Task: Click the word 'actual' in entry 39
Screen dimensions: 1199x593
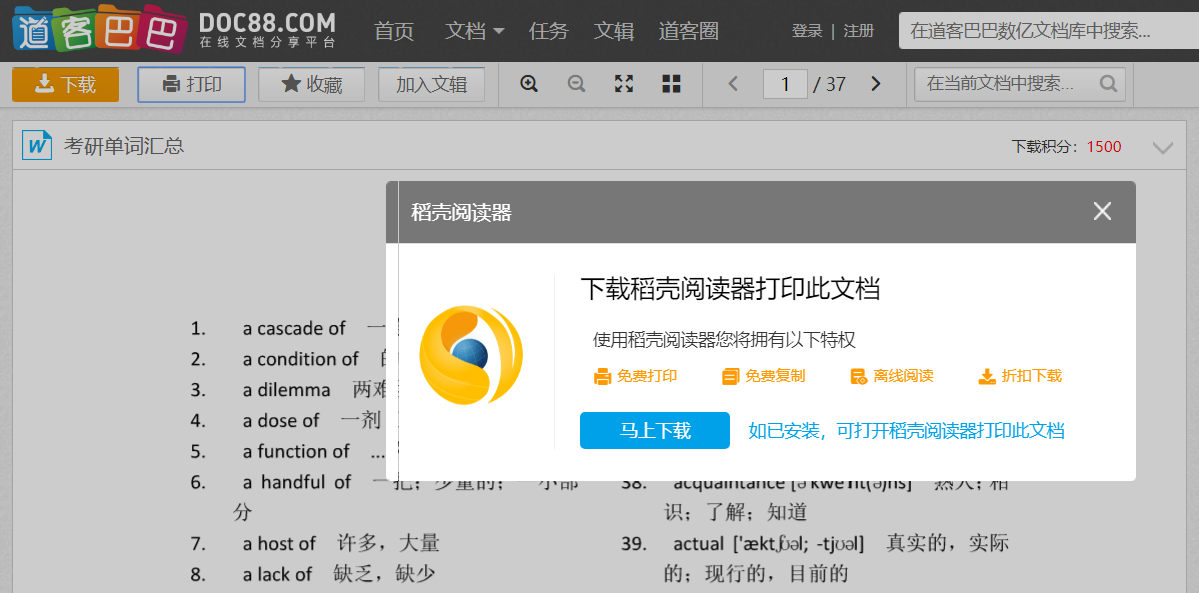Action: (x=697, y=544)
